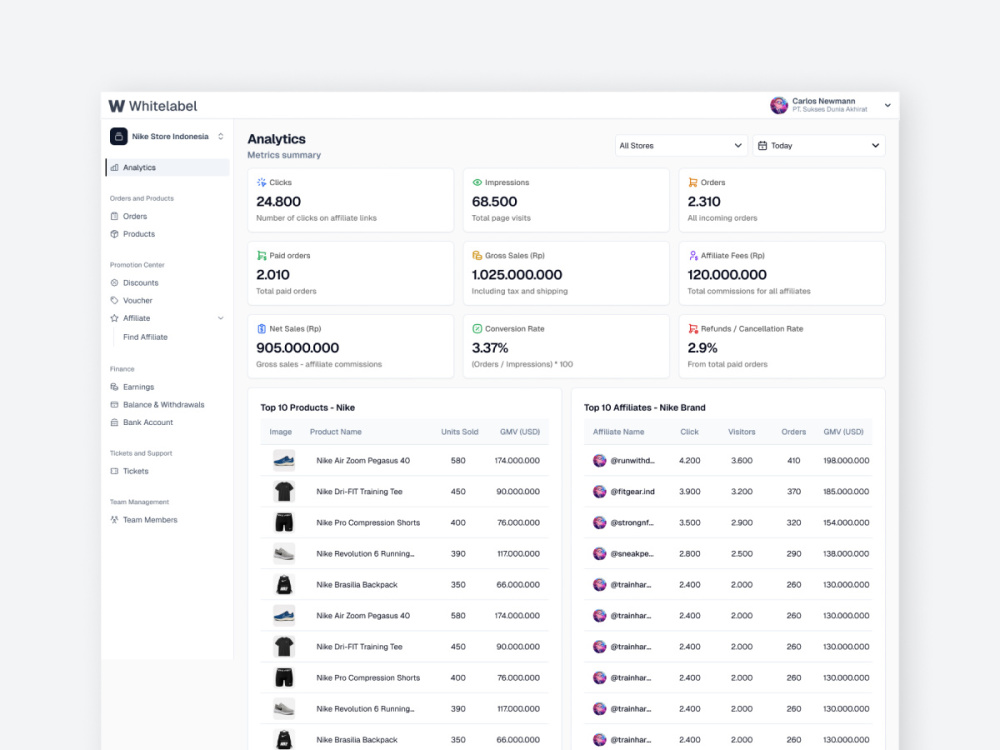The image size is (1000, 750).
Task: Open Voucher in Promotion Center
Action: tap(137, 300)
